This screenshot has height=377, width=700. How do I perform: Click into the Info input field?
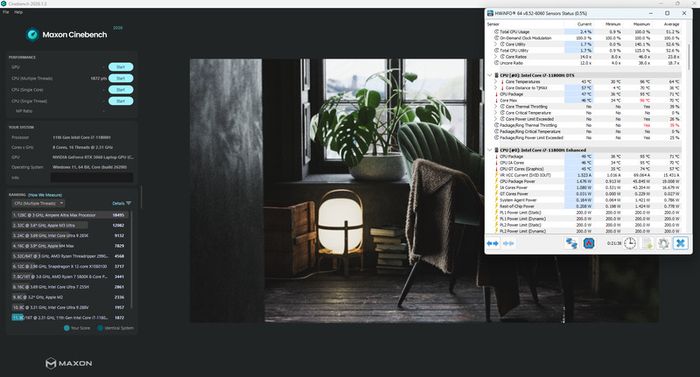pyautogui.click(x=92, y=177)
